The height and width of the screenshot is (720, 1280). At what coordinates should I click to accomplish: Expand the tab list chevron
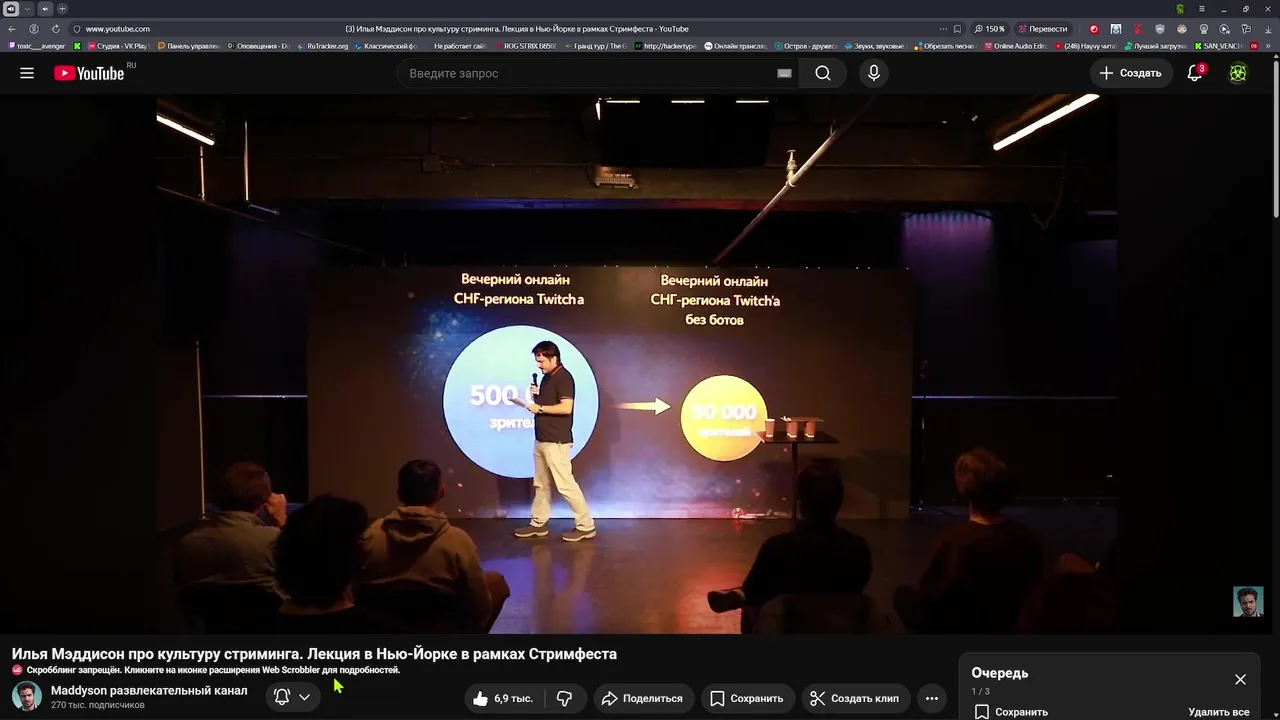click(x=28, y=9)
